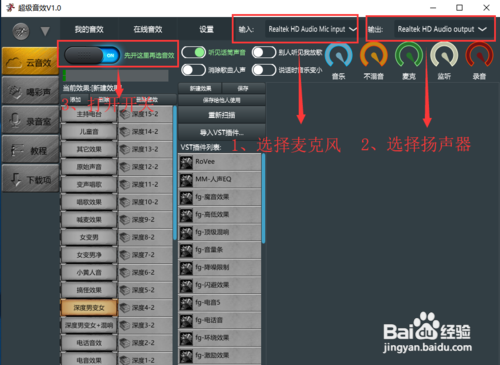Select the 深度11-2 list entry
The width and height of the screenshot is (500, 365).
[x=145, y=185]
